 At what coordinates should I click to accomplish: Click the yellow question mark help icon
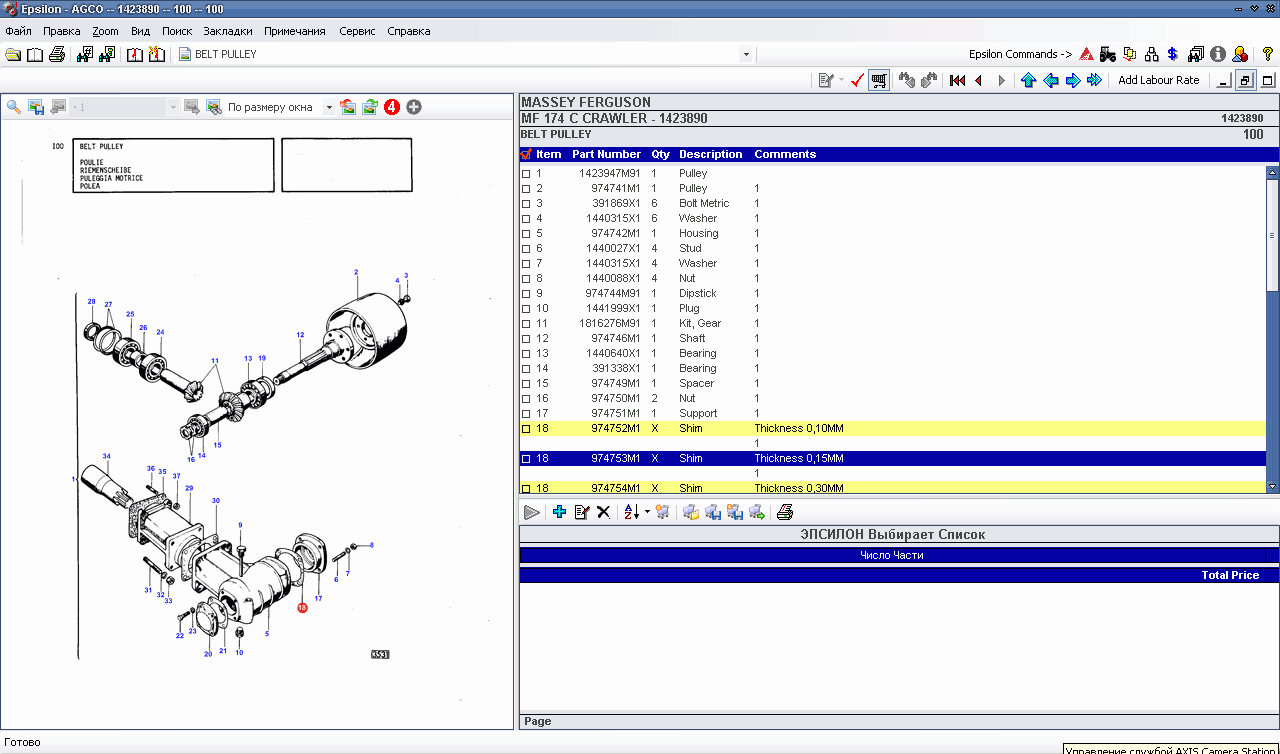click(x=1267, y=54)
